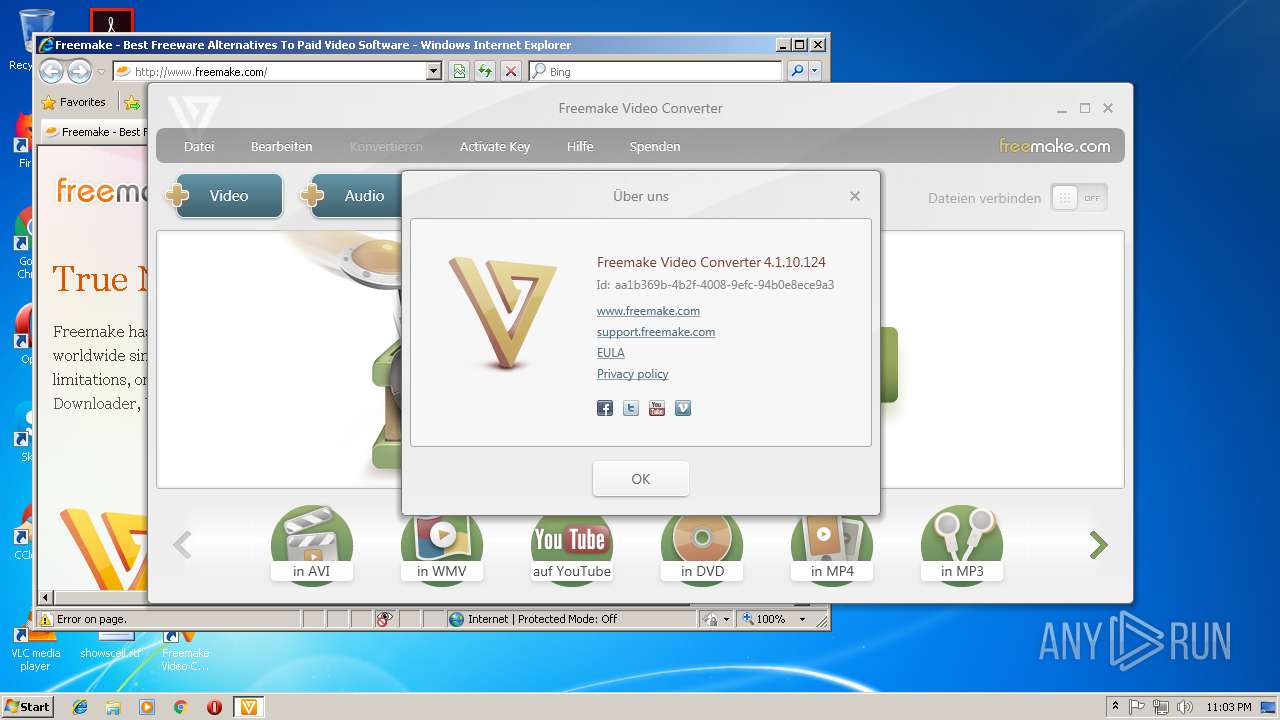Click the Internet Explorer address bar
This screenshot has height=720, width=1280.
pos(269,71)
